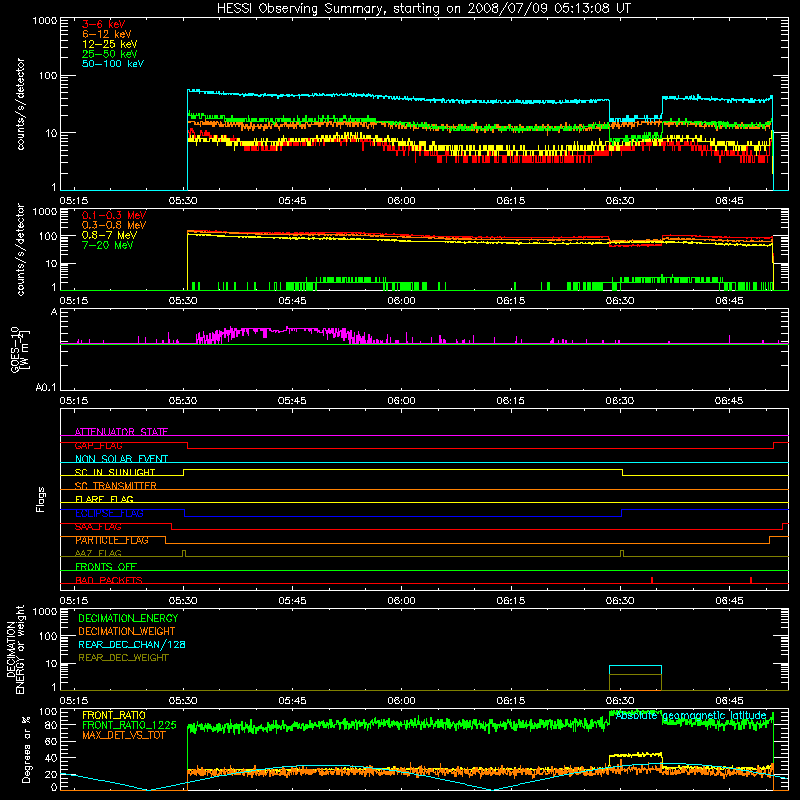Select the GAP_FLAG label

point(98,445)
